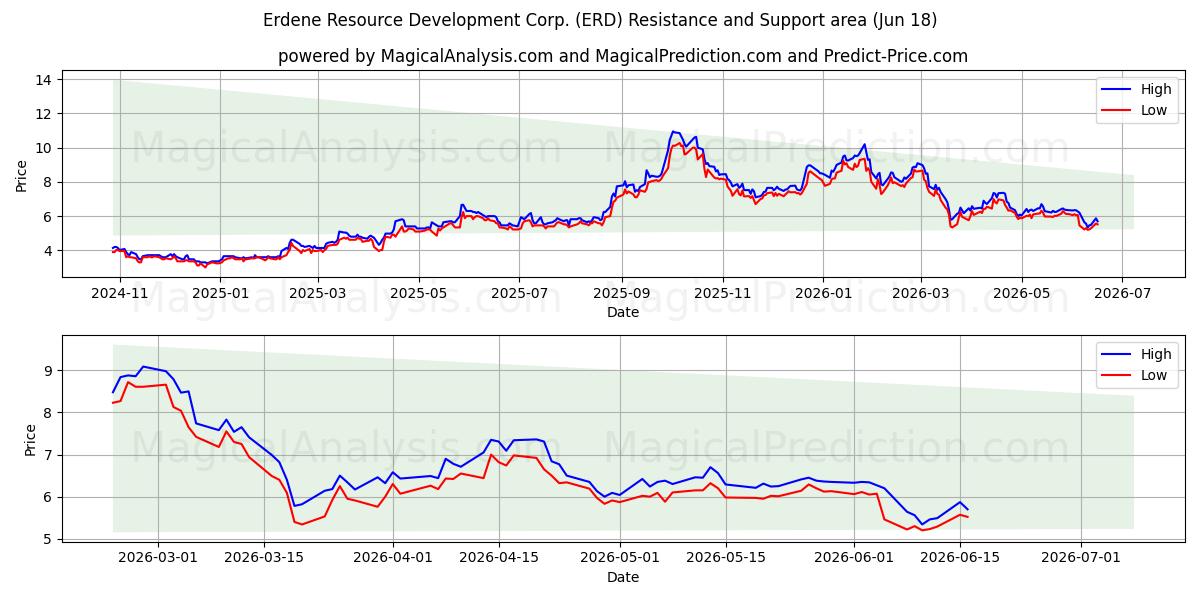Click the October 2025 price peak on top chart
This screenshot has width=1200, height=600.
(674, 132)
